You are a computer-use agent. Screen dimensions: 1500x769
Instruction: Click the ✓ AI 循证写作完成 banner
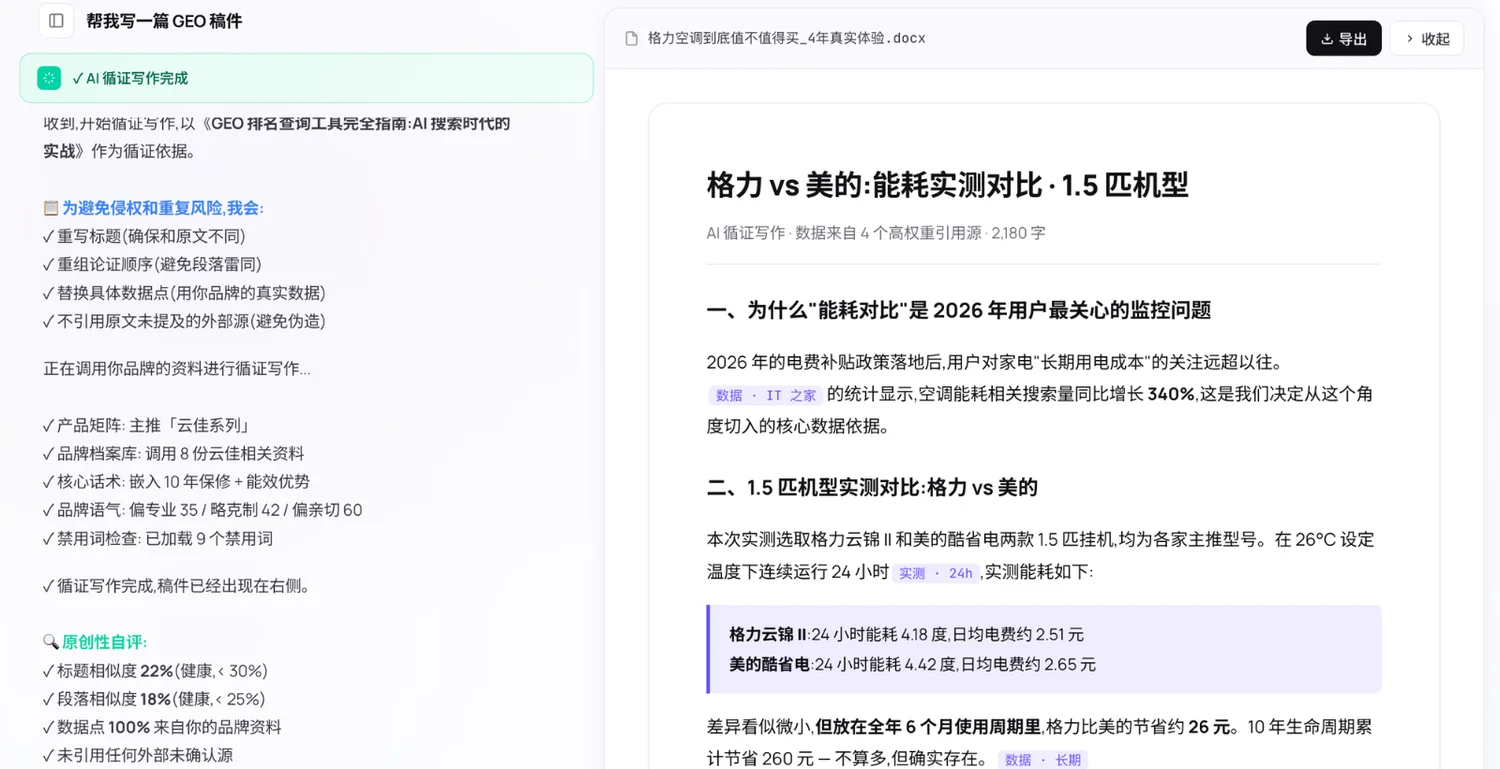[306, 78]
